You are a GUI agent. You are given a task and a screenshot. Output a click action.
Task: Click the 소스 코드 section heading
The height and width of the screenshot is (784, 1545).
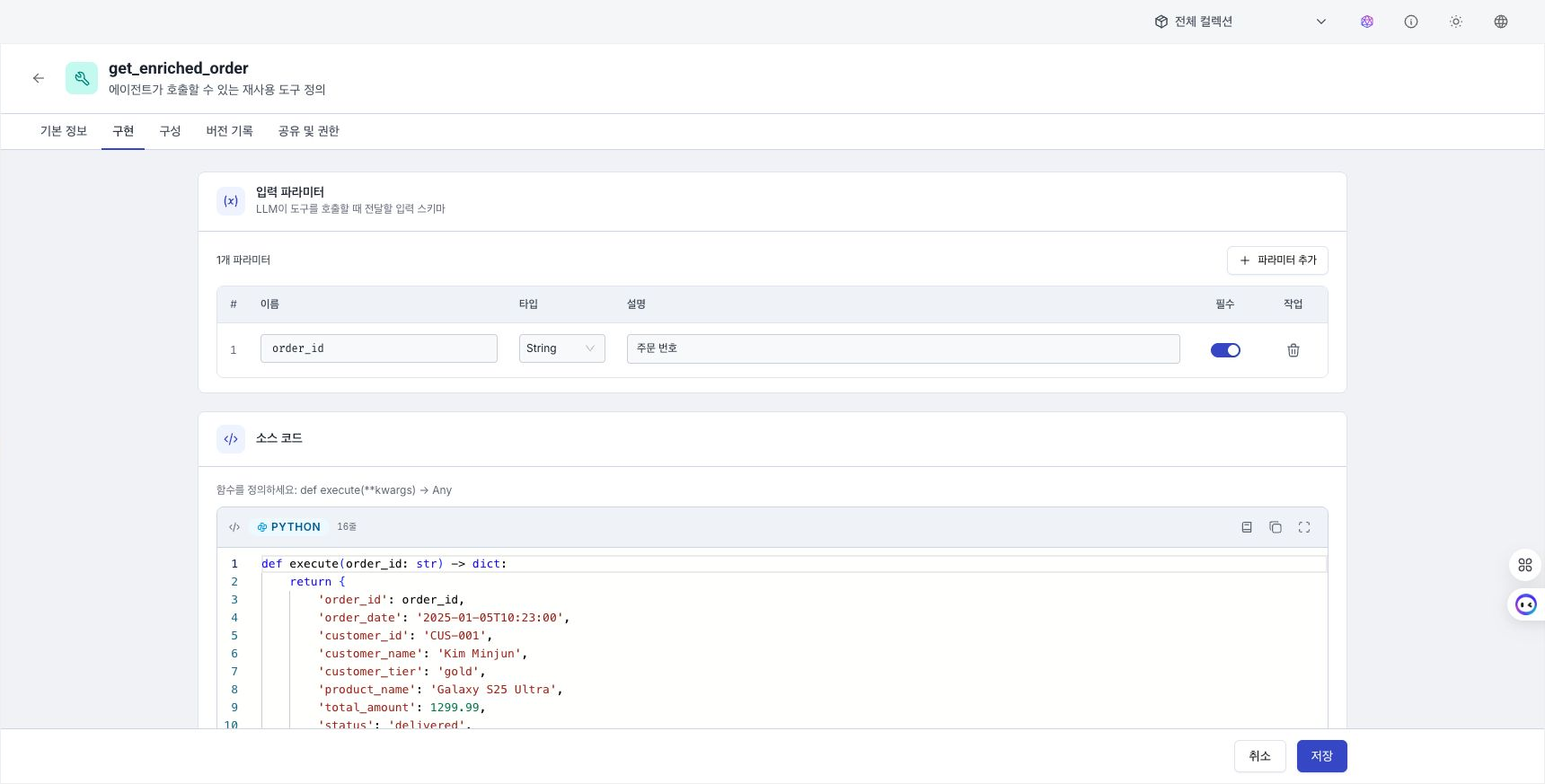tap(279, 438)
